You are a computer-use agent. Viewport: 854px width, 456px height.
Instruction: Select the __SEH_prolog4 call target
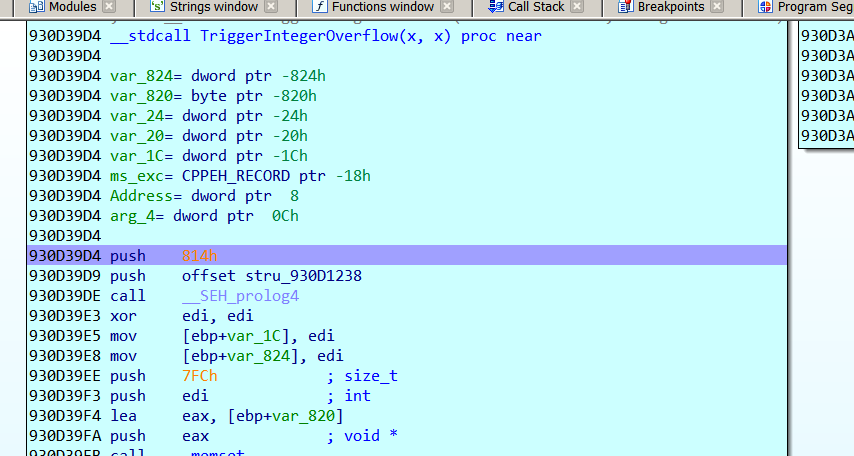point(240,296)
